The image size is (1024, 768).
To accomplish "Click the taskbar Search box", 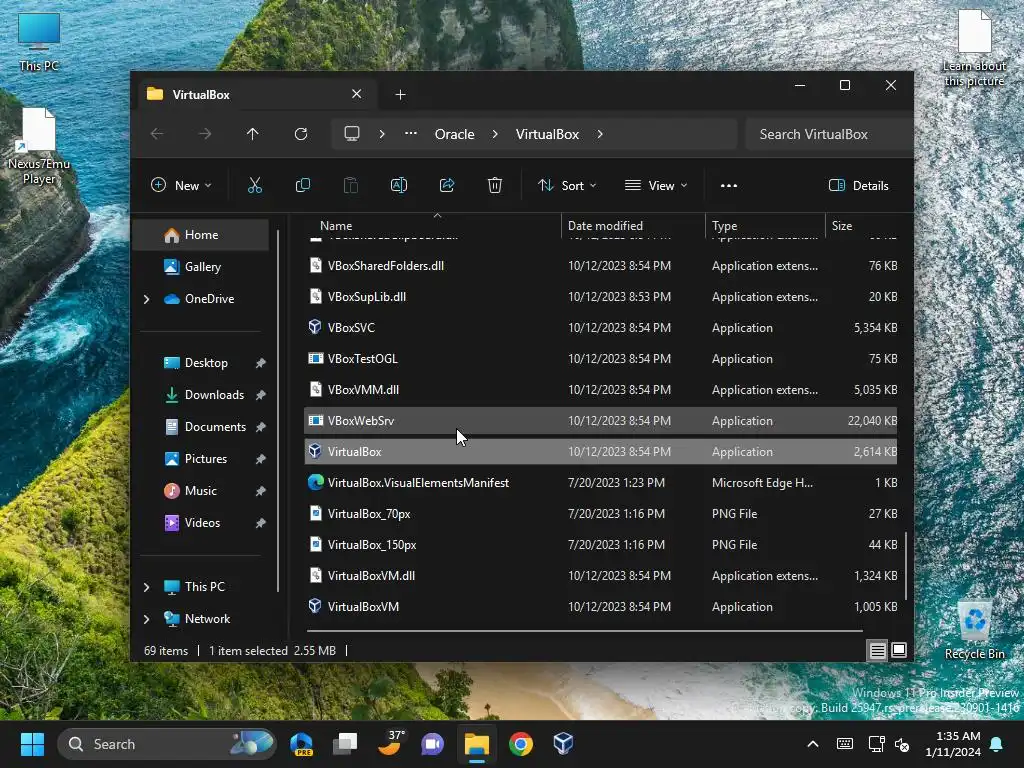I will (x=167, y=744).
